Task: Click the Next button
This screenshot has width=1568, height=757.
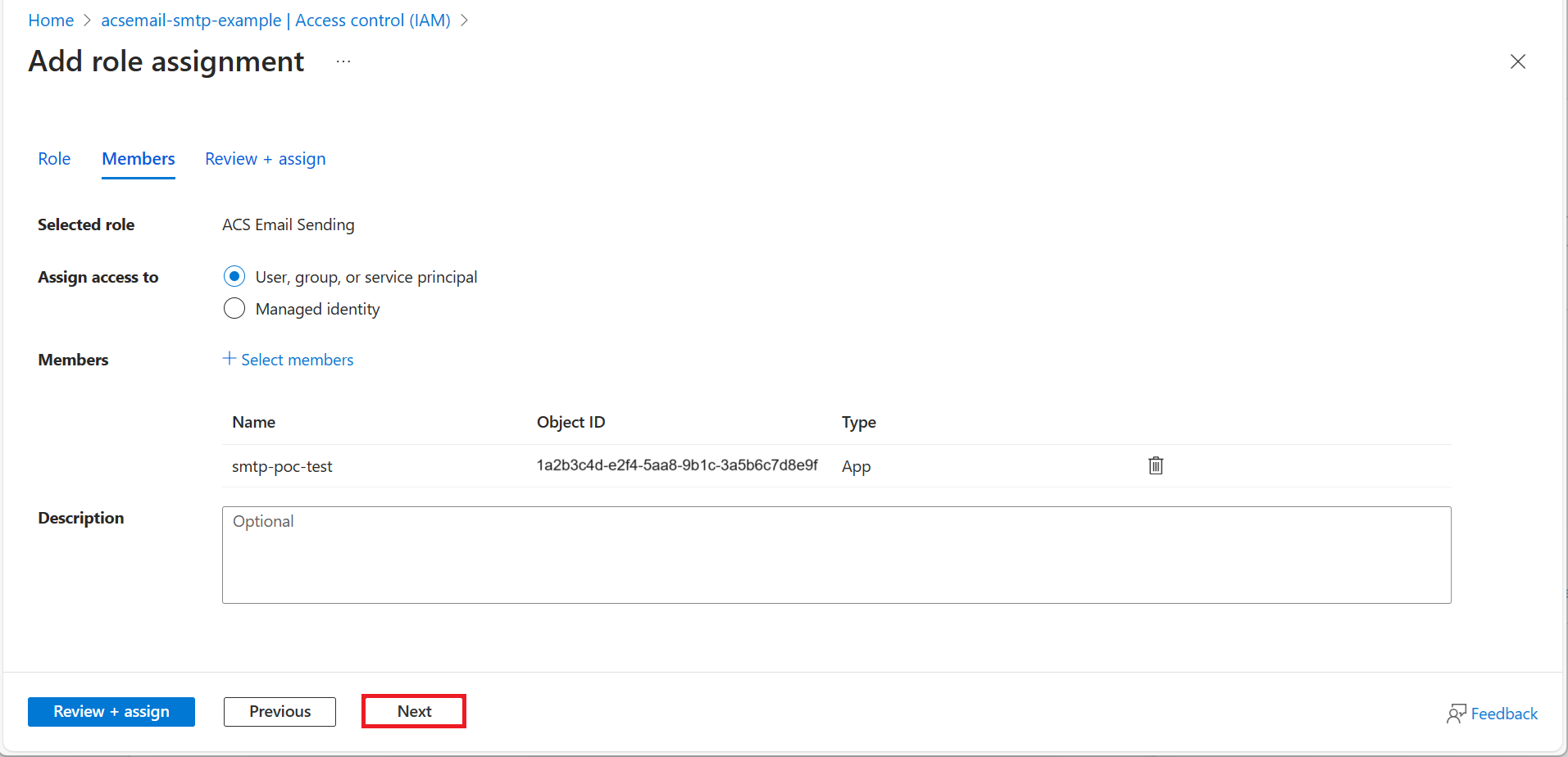Action: (413, 710)
